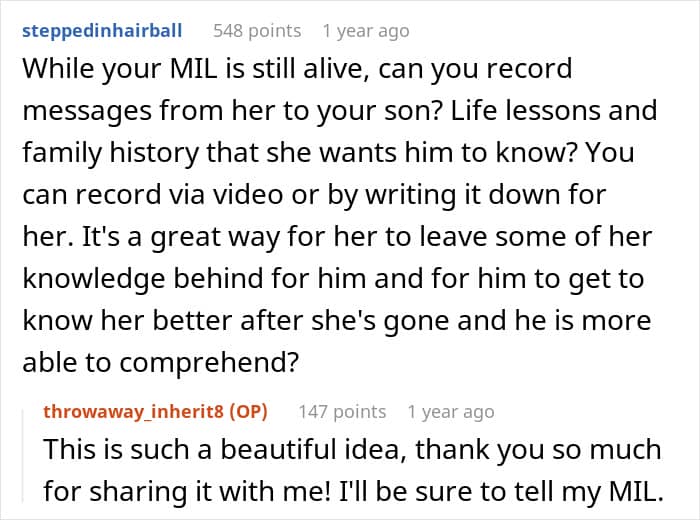
Task: Click the line 'can record via video or by writing'
Action: [314, 196]
